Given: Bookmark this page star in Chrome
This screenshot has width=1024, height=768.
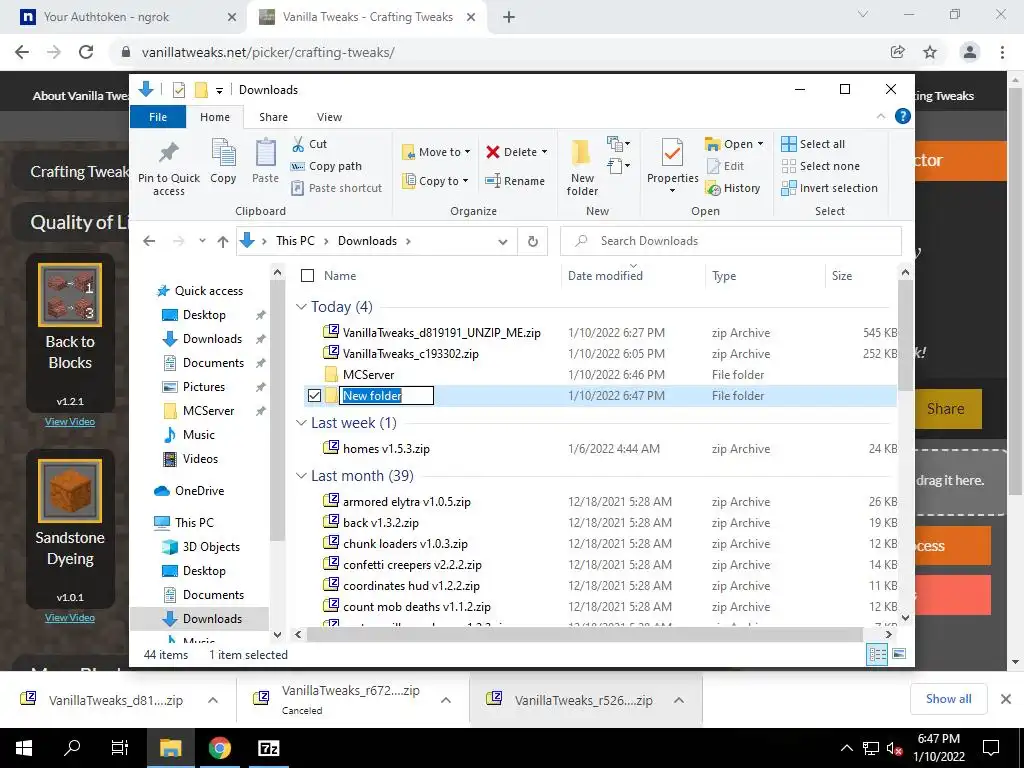Looking at the screenshot, I should [930, 52].
